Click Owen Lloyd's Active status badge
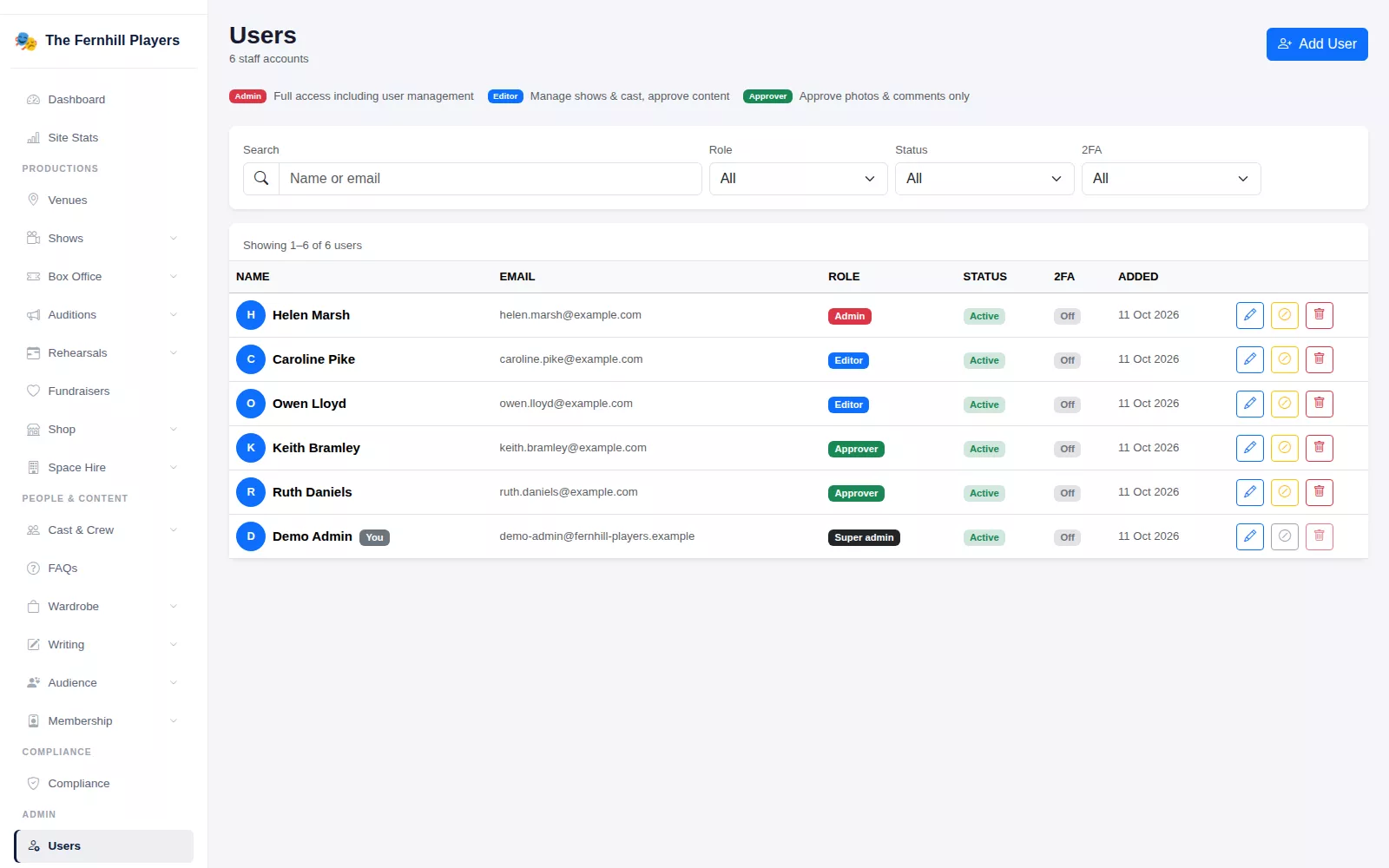This screenshot has width=1389, height=868. click(x=984, y=404)
